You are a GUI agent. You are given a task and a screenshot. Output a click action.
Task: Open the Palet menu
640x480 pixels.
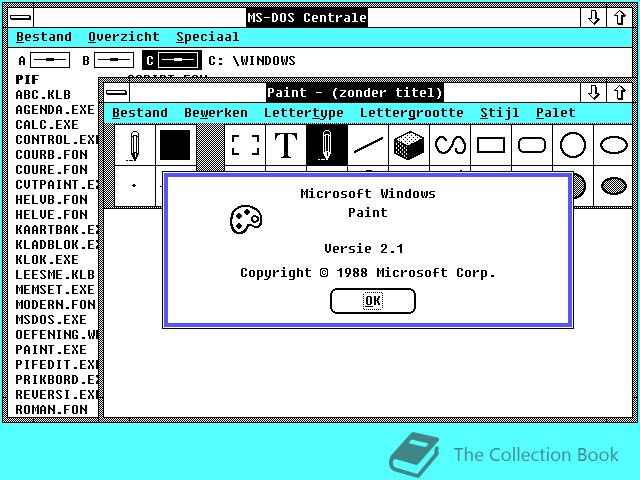click(556, 113)
